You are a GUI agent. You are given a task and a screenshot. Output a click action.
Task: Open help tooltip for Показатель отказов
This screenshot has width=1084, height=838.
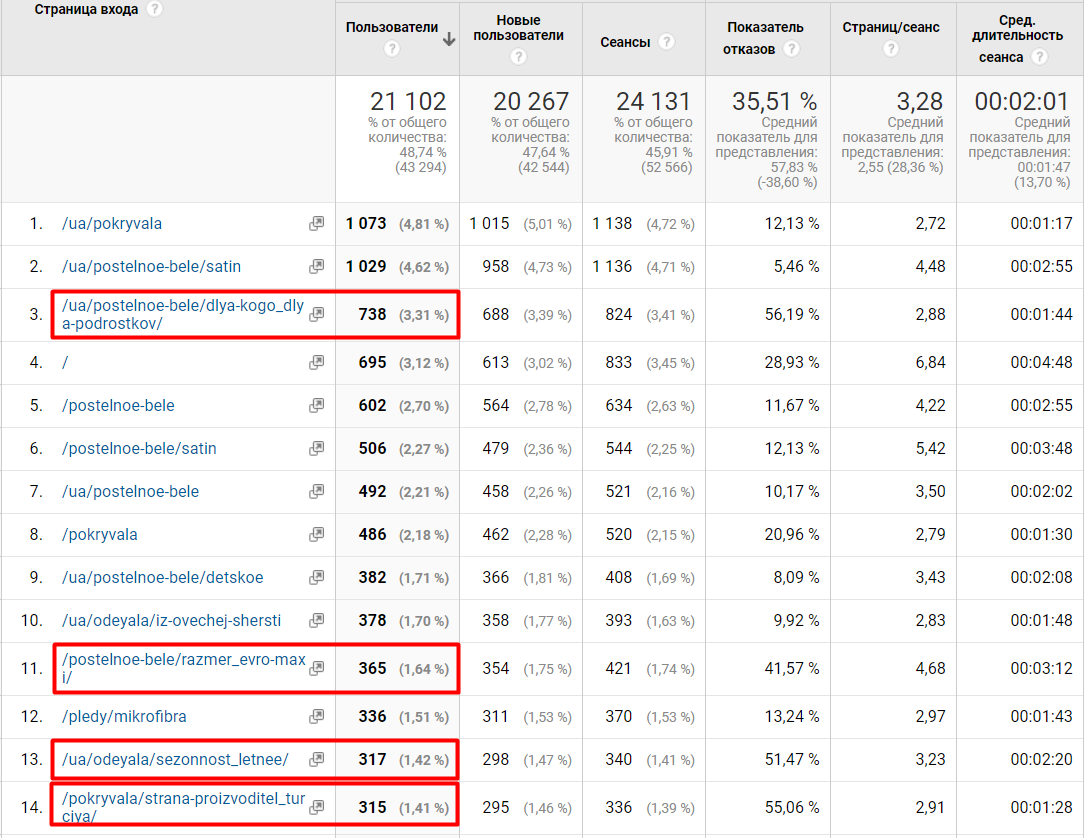[791, 49]
